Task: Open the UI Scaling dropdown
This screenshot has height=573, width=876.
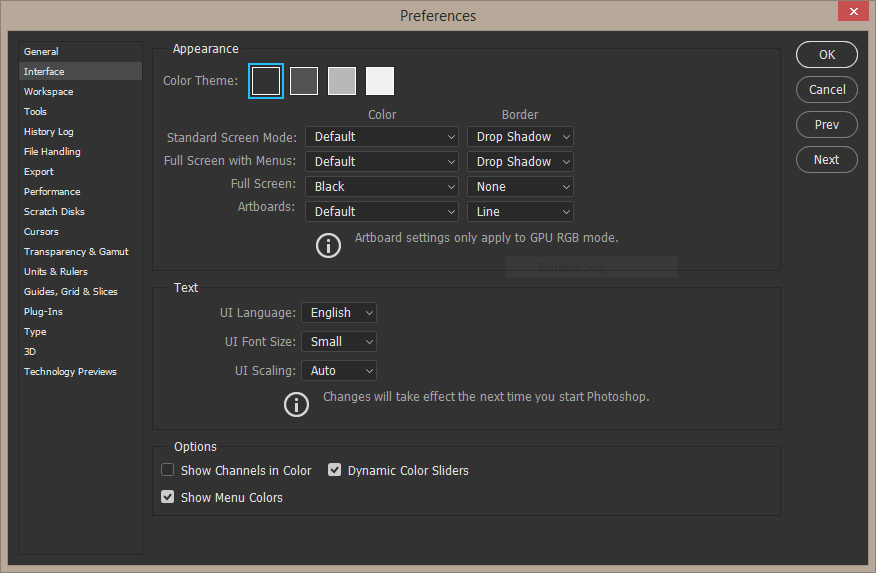Action: tap(339, 371)
